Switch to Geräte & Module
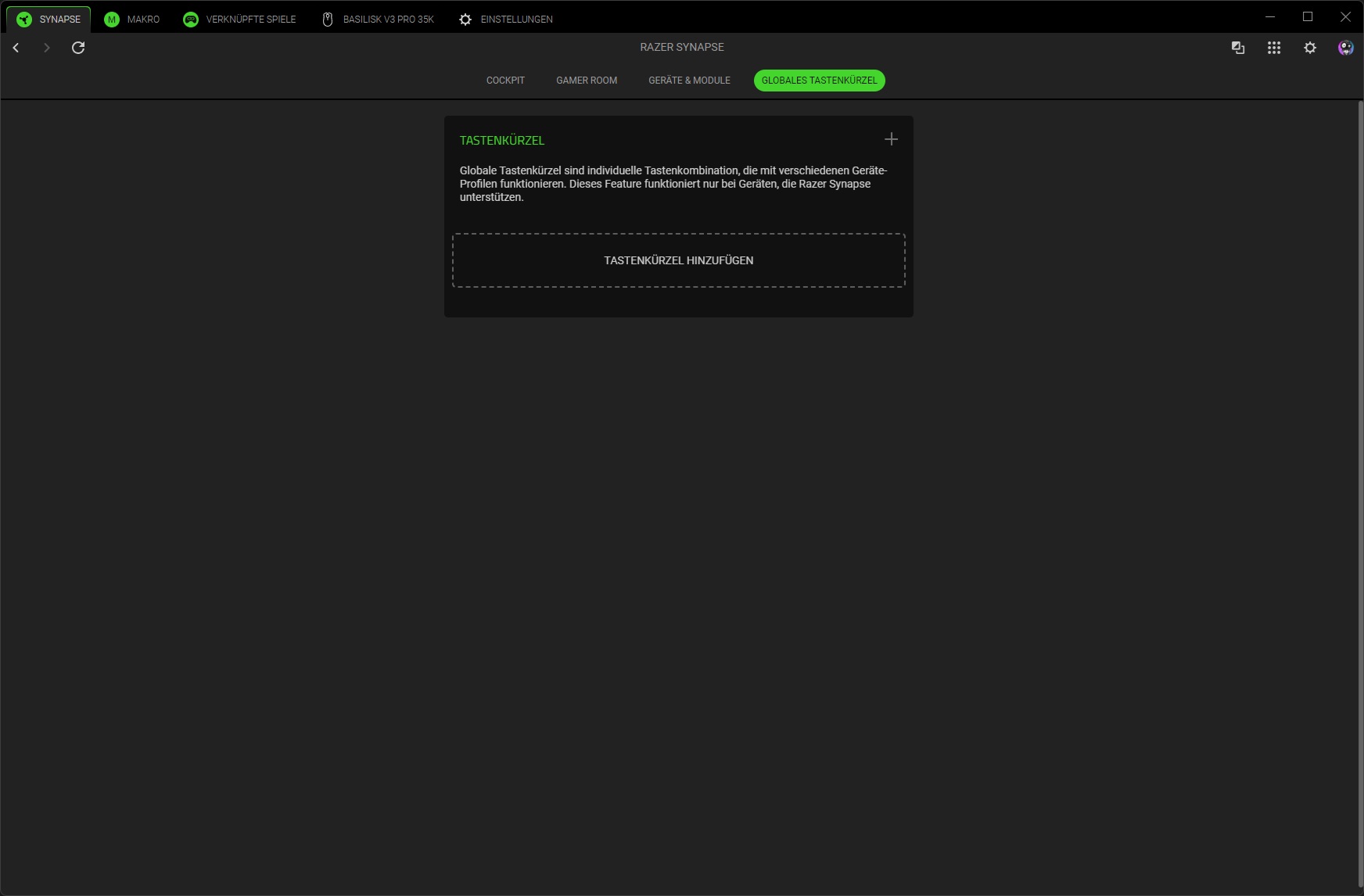 (x=689, y=81)
